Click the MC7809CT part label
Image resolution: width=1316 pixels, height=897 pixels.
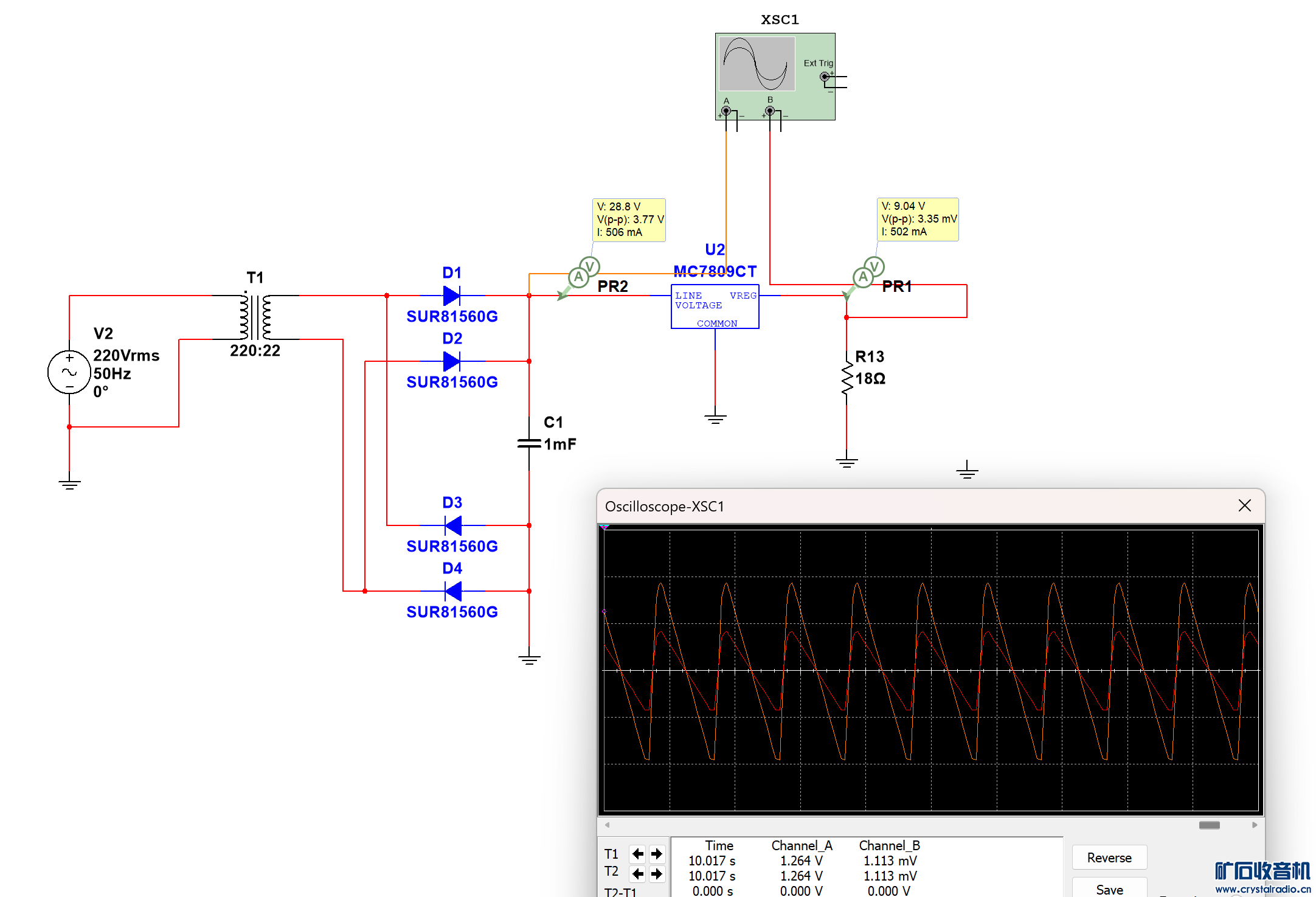[x=715, y=271]
